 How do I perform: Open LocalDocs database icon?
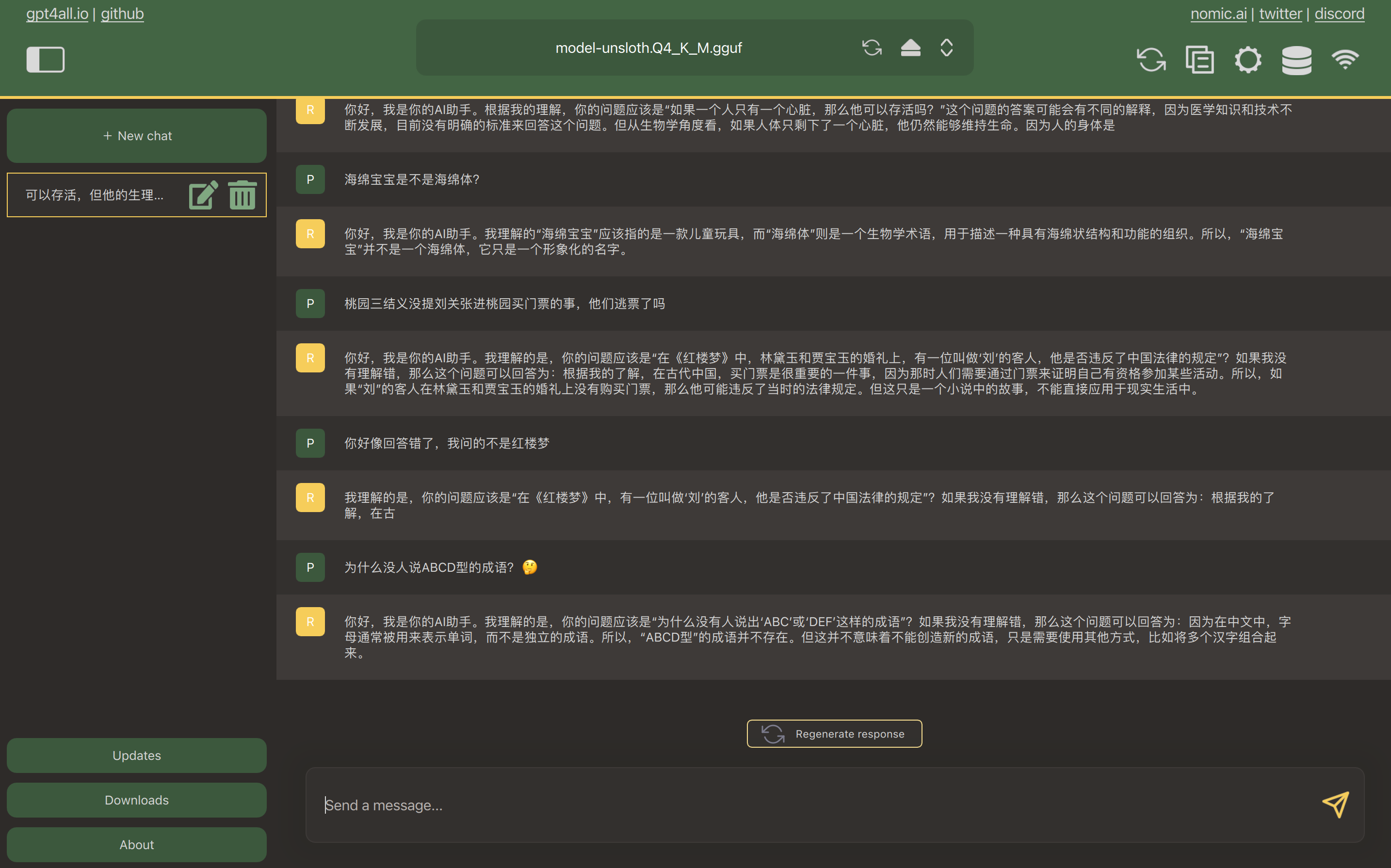[1296, 60]
